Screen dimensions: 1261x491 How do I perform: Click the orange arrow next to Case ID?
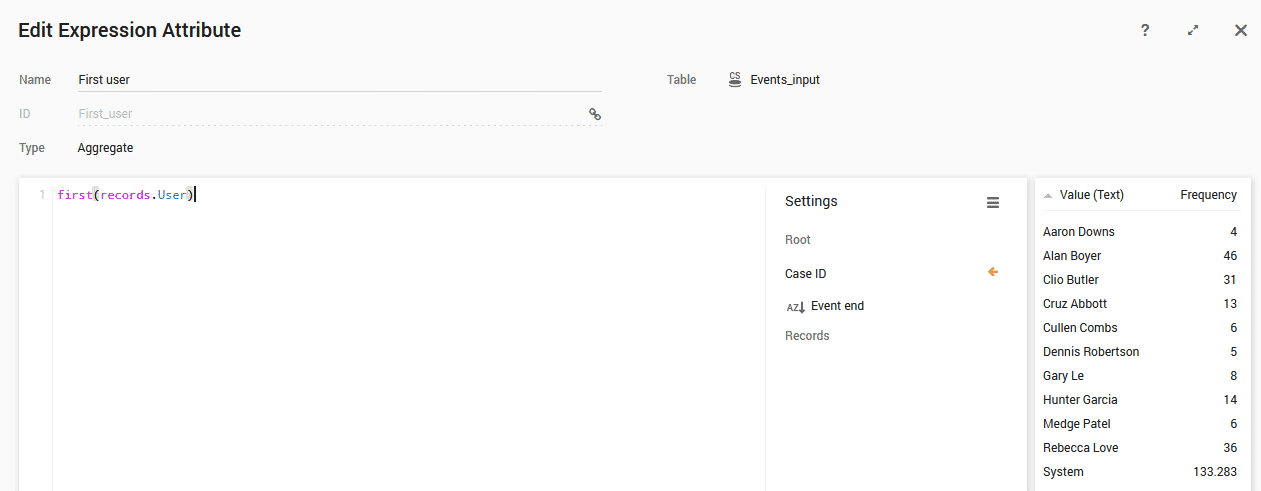(x=993, y=272)
